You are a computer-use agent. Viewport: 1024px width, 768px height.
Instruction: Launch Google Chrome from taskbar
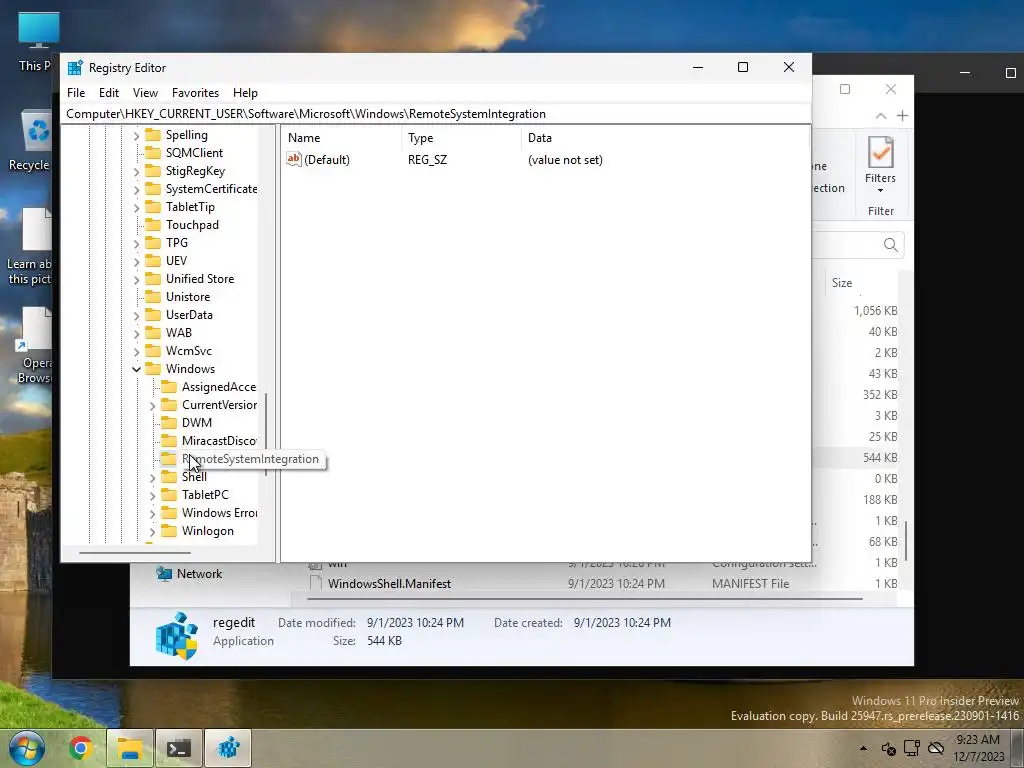click(80, 748)
